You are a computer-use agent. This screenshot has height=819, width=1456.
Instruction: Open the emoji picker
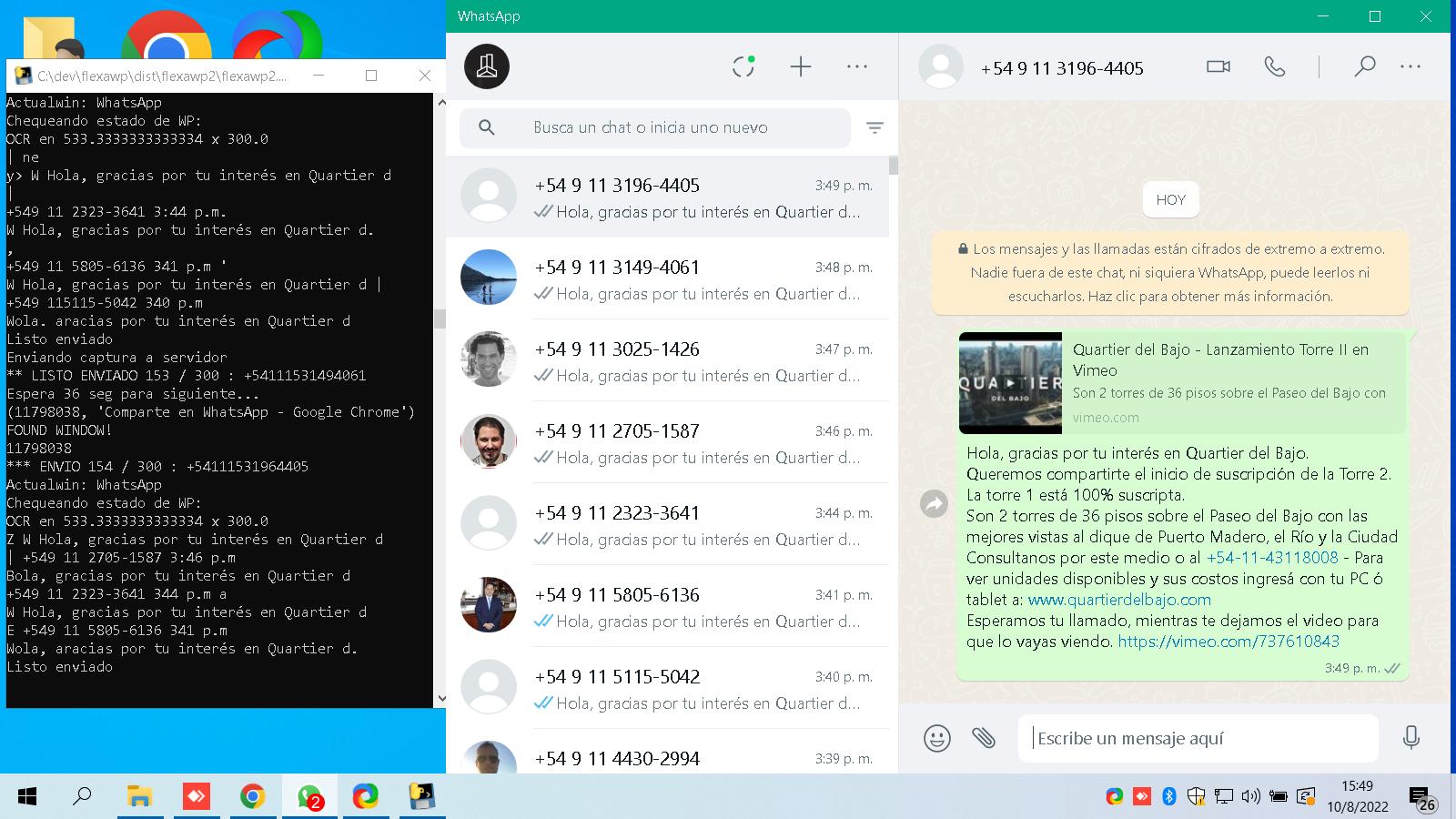tap(937, 737)
